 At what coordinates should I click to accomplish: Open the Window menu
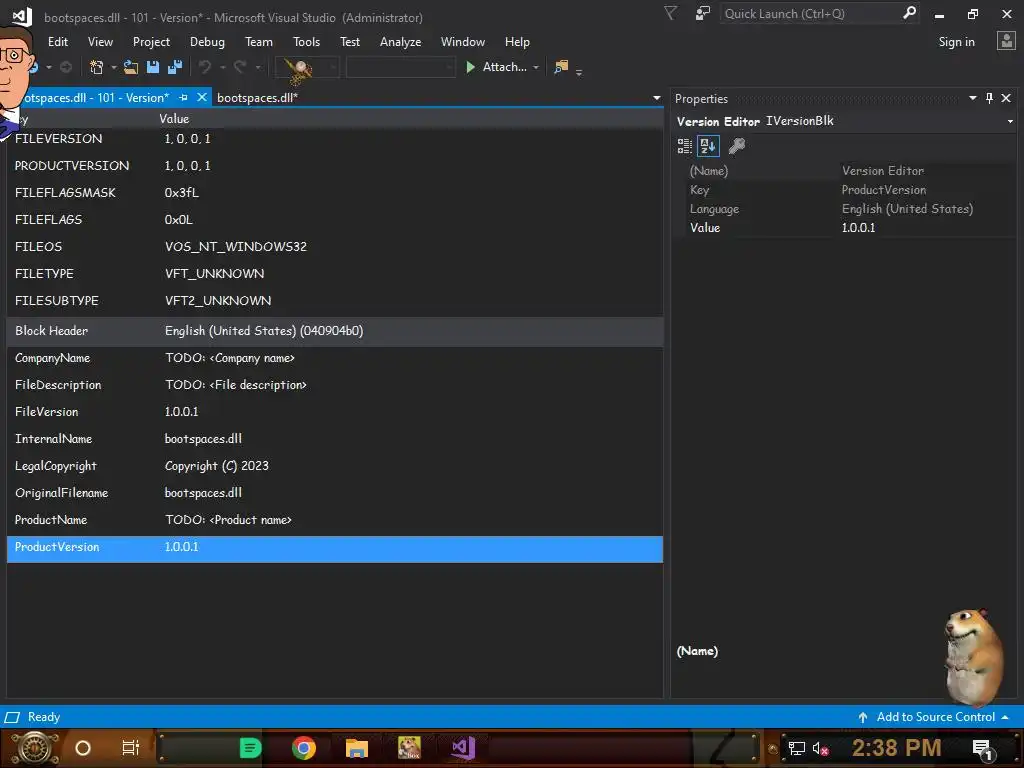[x=462, y=42]
